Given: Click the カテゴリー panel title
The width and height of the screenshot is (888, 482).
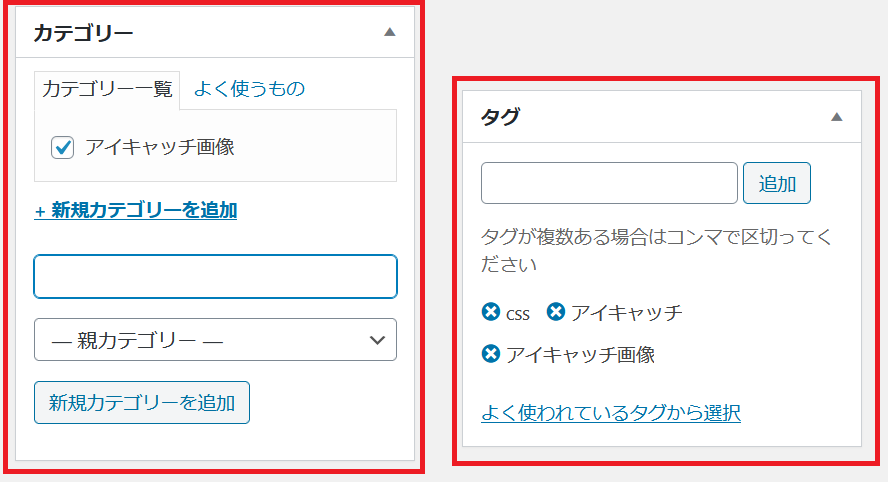Looking at the screenshot, I should [x=83, y=32].
